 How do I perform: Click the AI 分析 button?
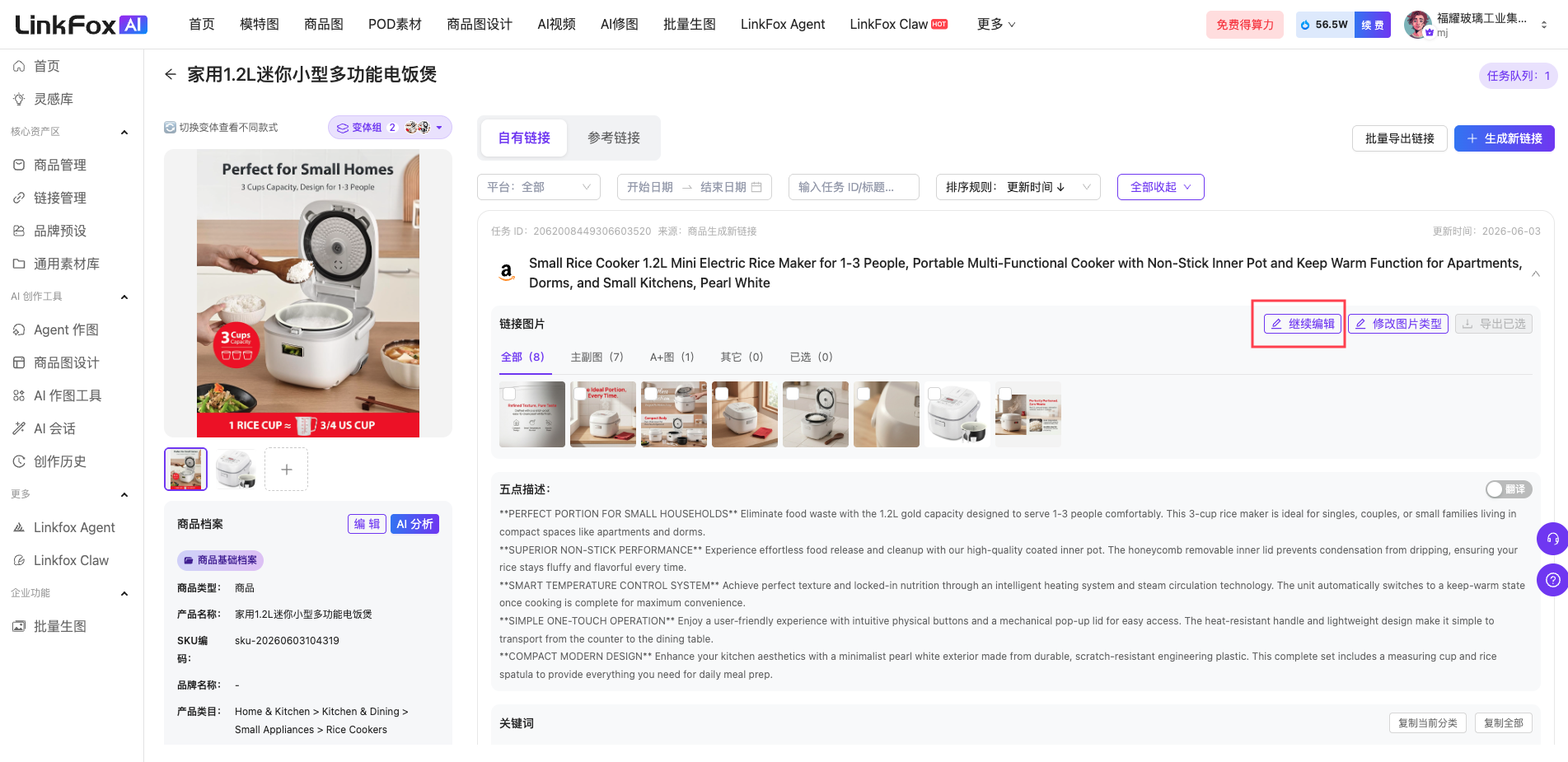(414, 524)
